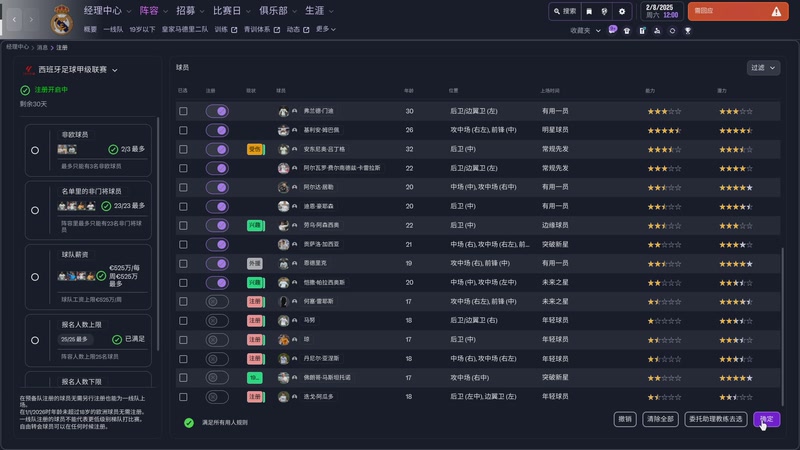Click the date 2/8/2025 display
Screen dimensions: 800x450
coord(659,8)
